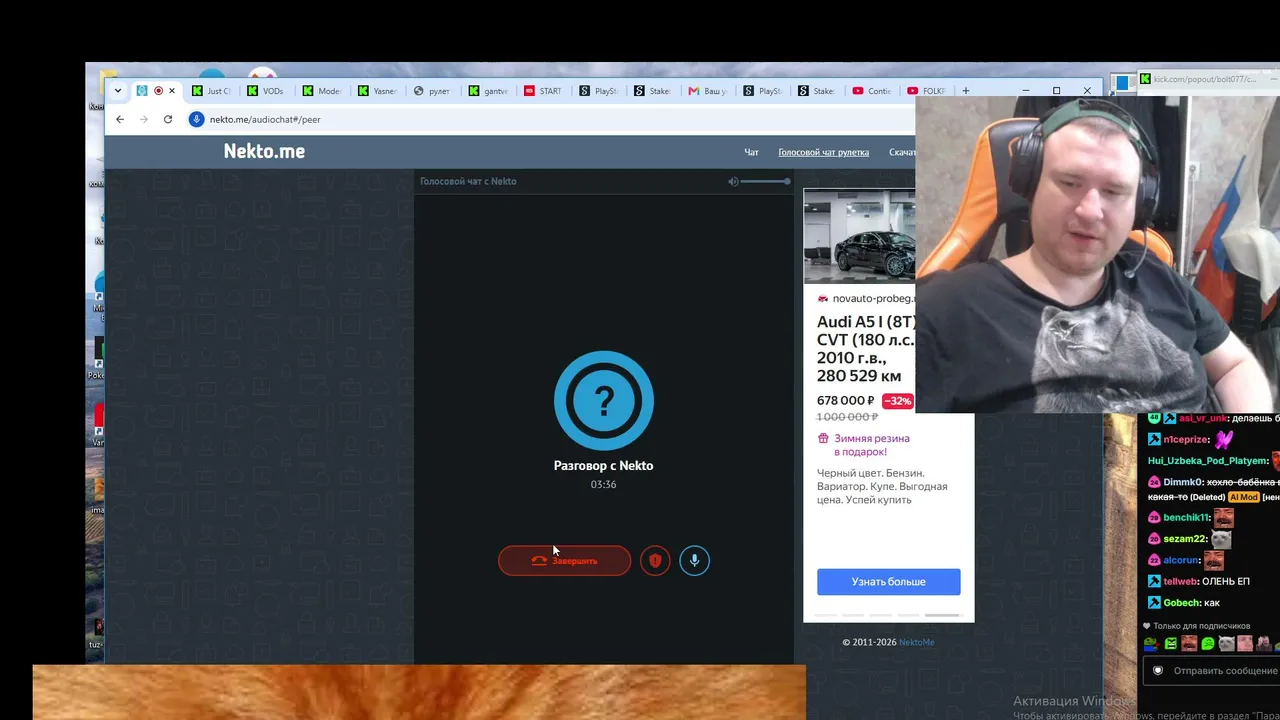Viewport: 1280px width, 720px height.
Task: Click username n1ceprize in Kick chat
Action: coord(1186,440)
